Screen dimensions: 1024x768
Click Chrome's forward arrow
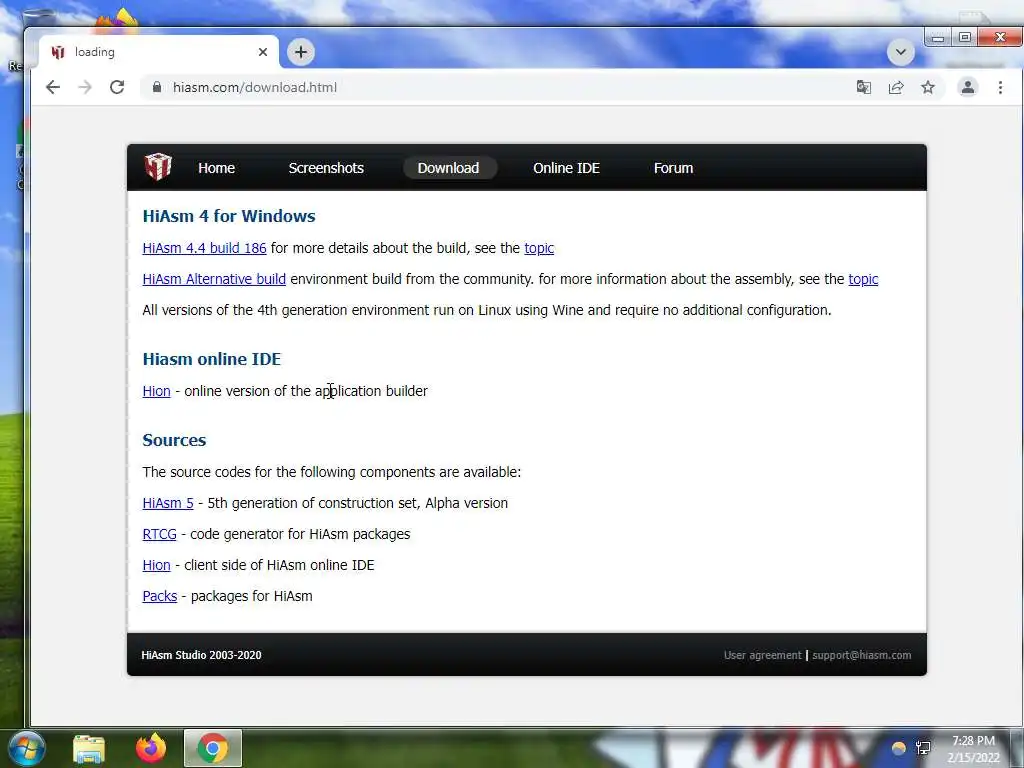(85, 87)
